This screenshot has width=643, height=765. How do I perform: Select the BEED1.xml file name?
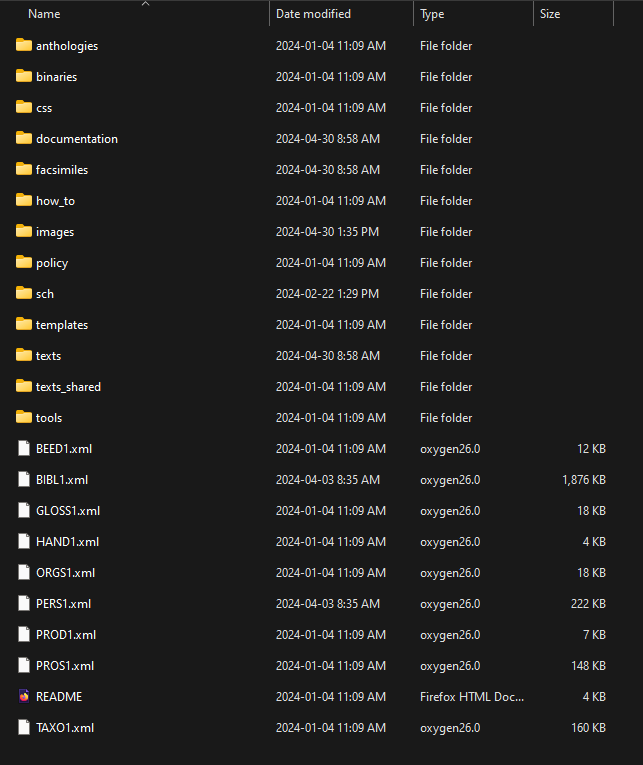coord(64,448)
